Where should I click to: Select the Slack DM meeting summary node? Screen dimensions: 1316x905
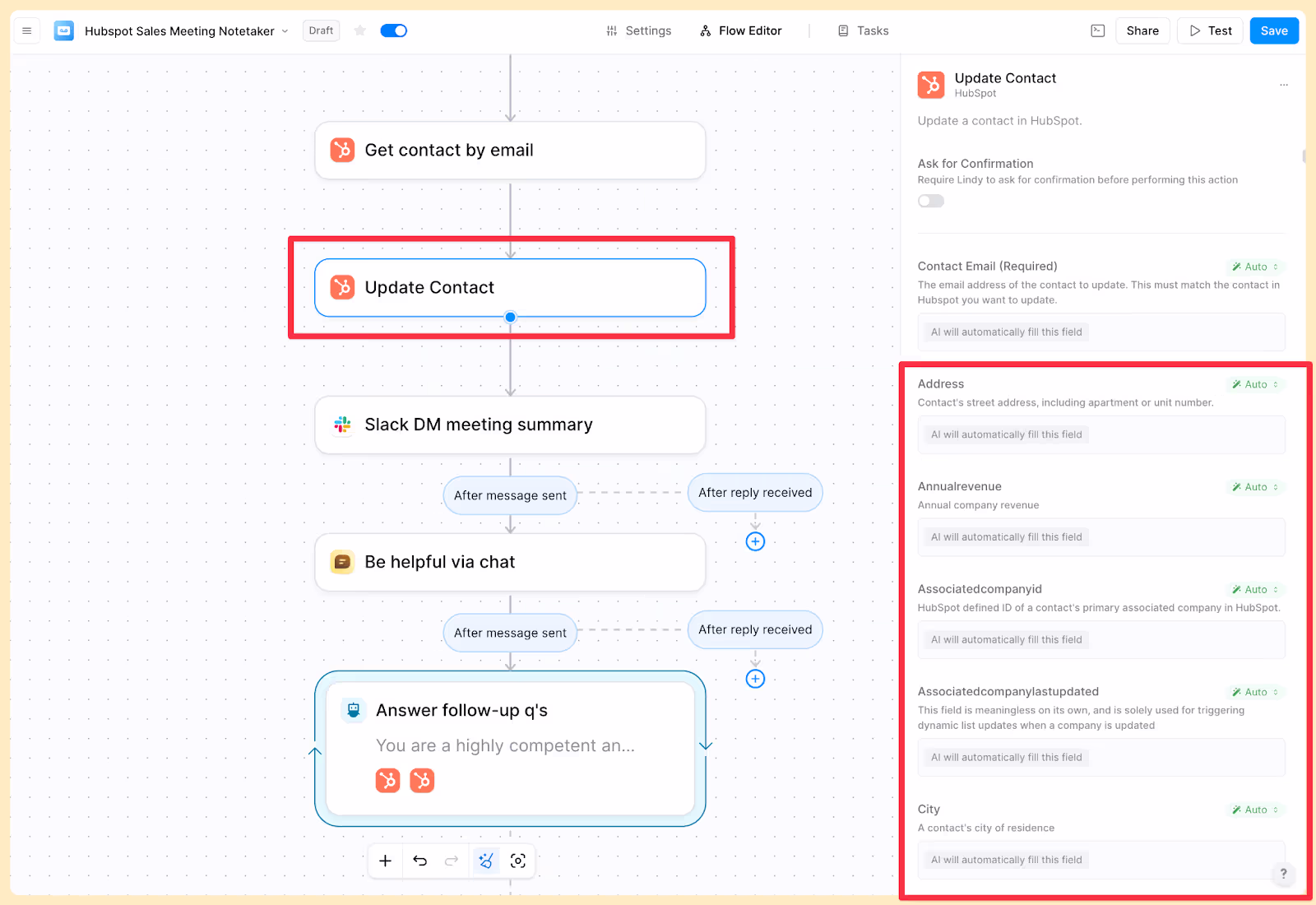tap(510, 425)
